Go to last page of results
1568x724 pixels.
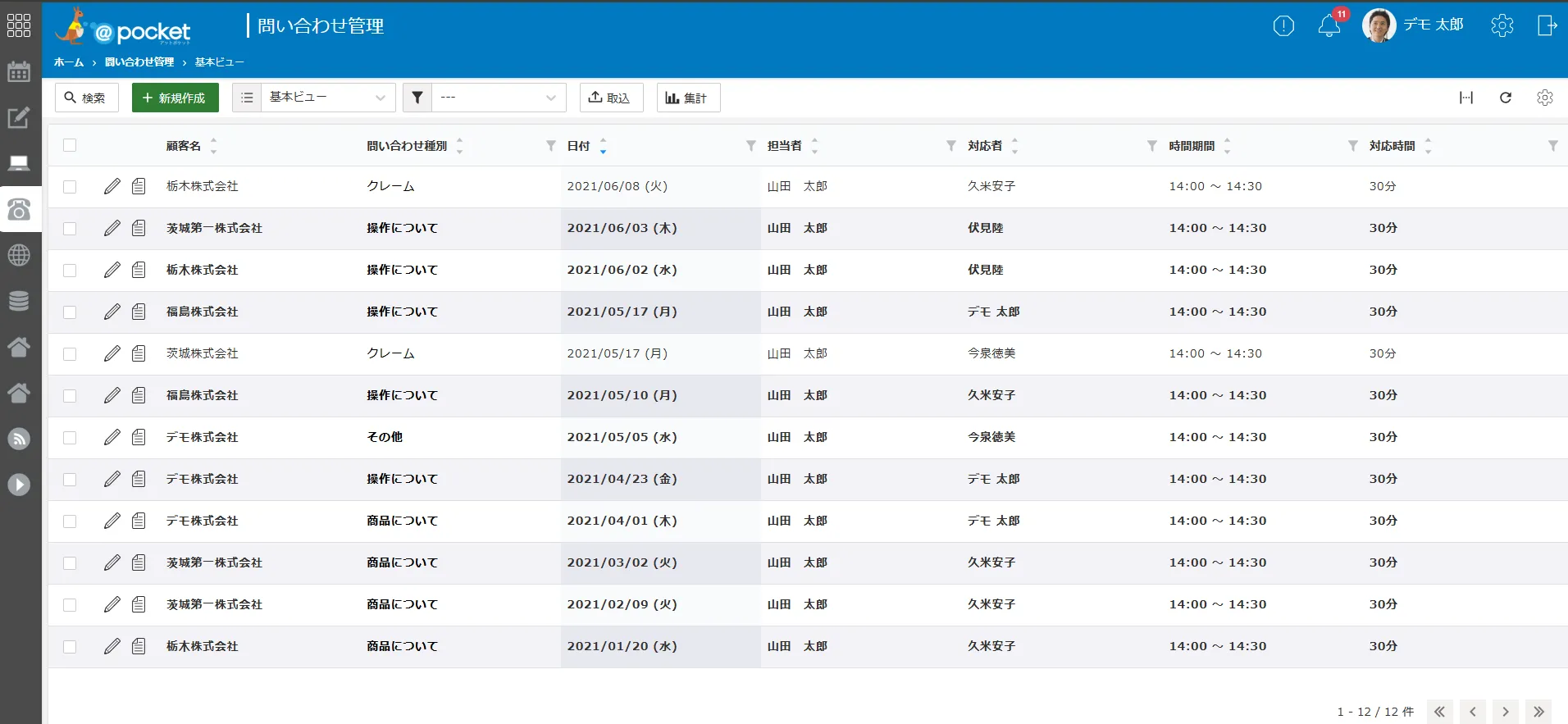pos(1538,712)
